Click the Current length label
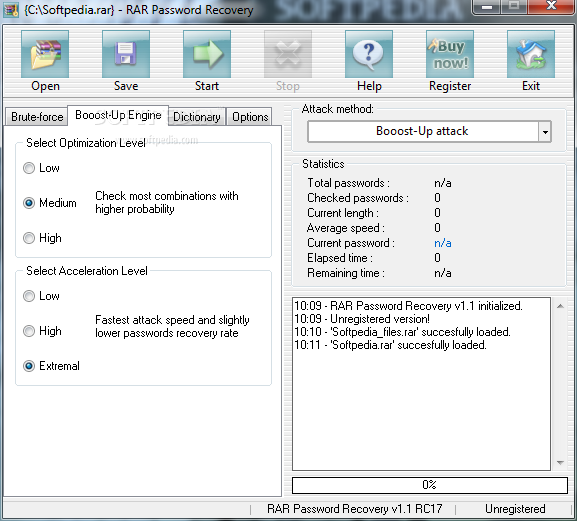 pos(343,213)
